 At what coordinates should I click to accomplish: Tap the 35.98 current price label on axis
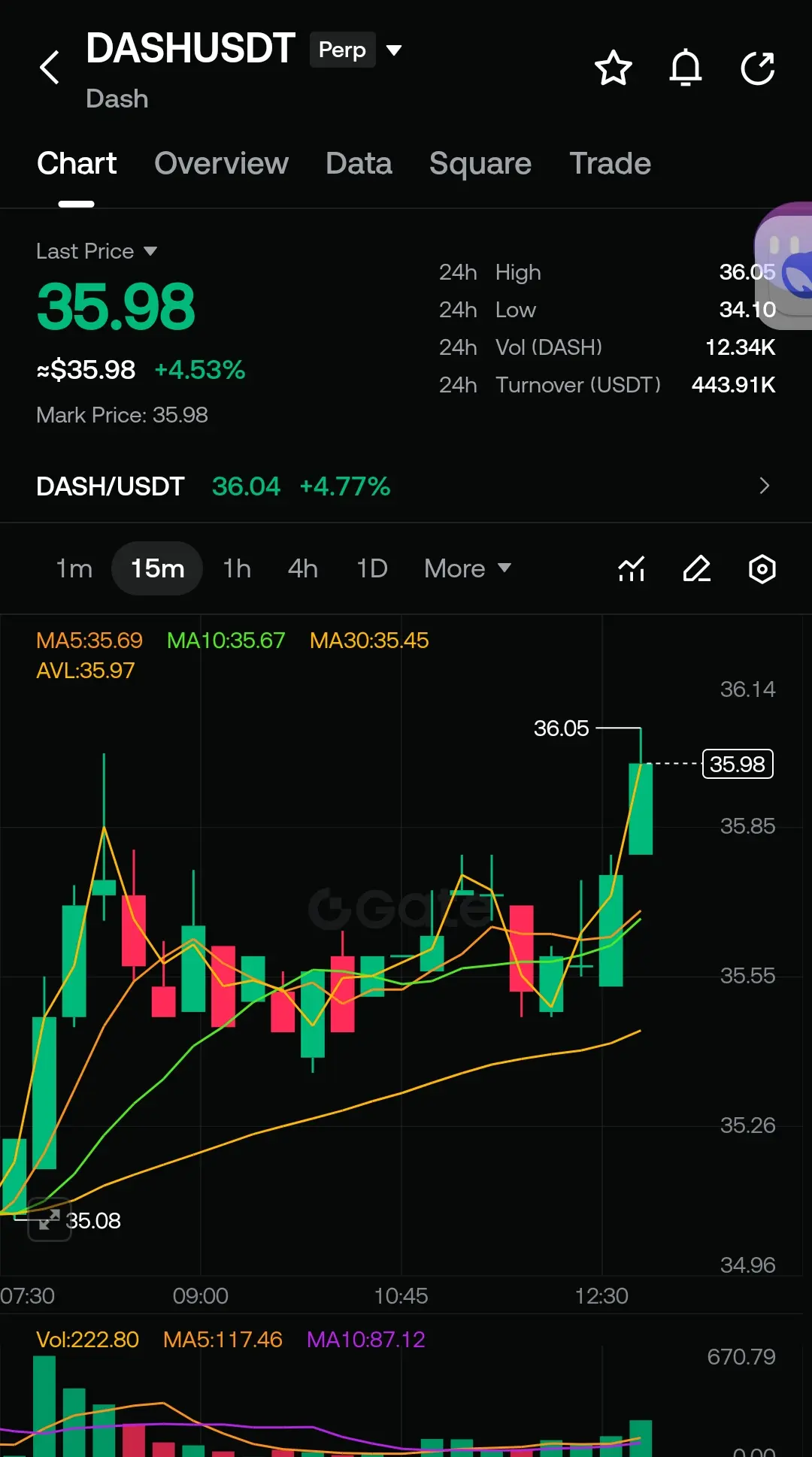tap(738, 764)
